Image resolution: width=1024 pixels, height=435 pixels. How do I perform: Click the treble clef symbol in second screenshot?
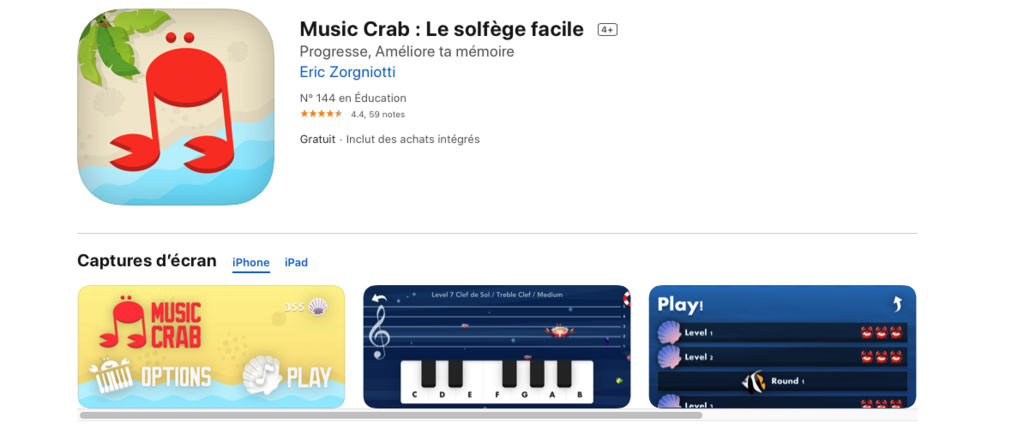click(x=379, y=332)
